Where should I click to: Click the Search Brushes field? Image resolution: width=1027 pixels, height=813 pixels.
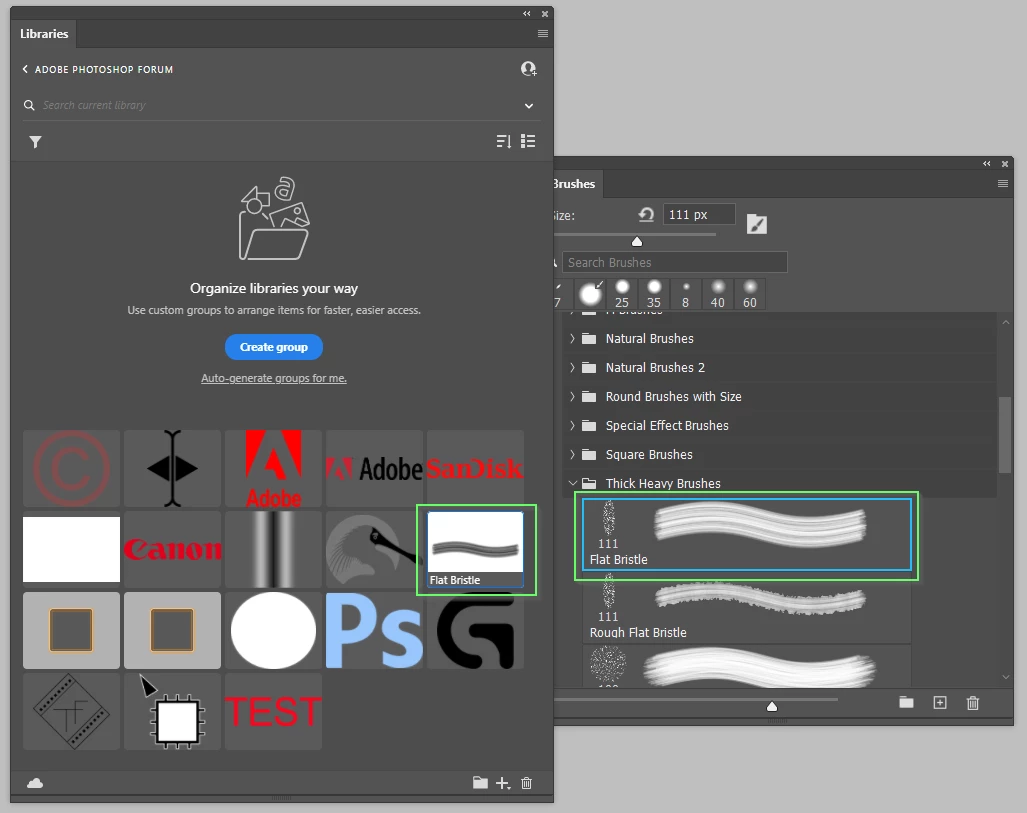tap(675, 262)
